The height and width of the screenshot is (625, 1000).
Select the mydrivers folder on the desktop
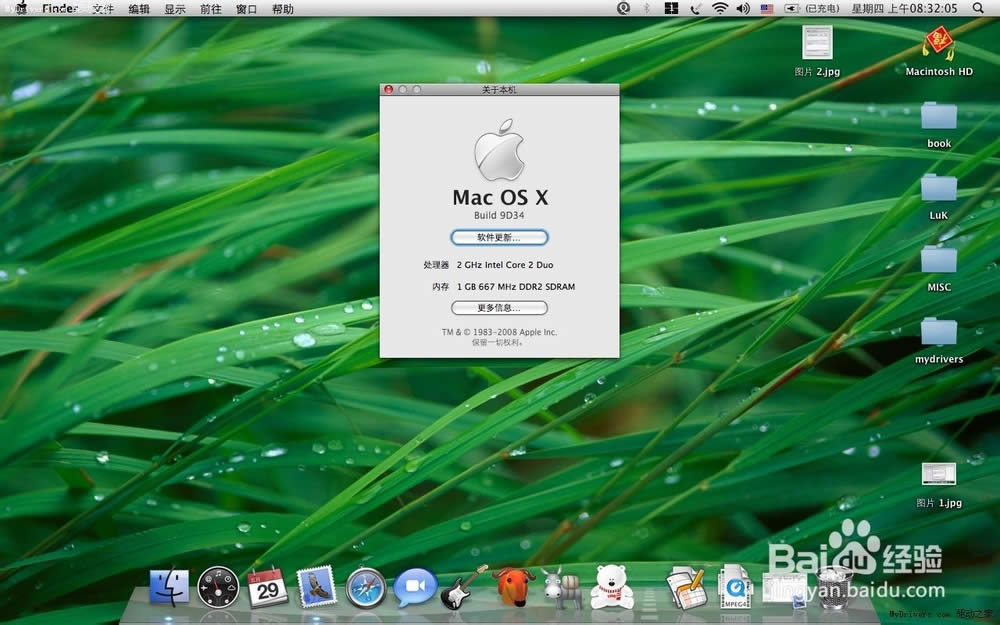(938, 332)
